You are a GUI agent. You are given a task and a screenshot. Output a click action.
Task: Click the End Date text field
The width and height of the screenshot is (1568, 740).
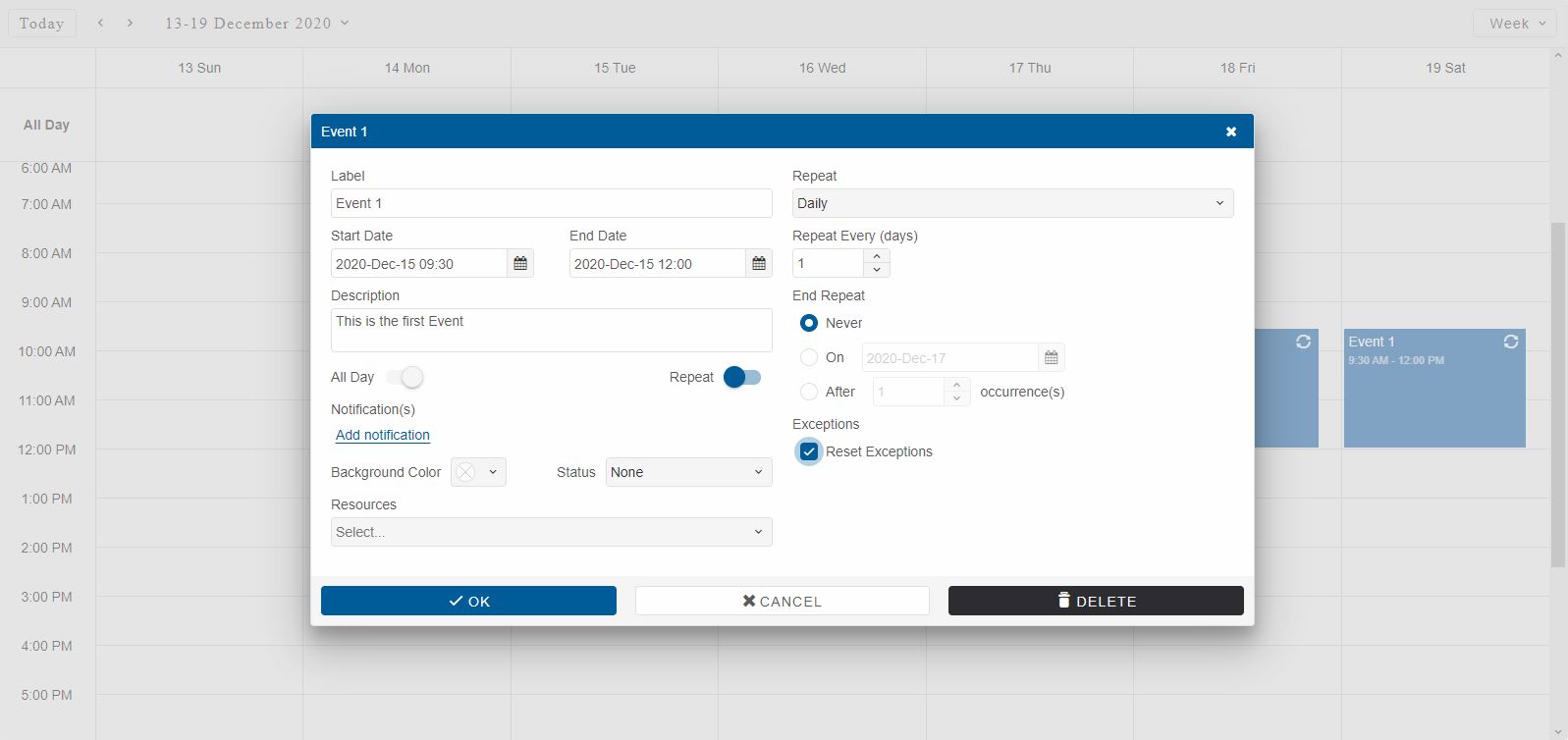657,263
